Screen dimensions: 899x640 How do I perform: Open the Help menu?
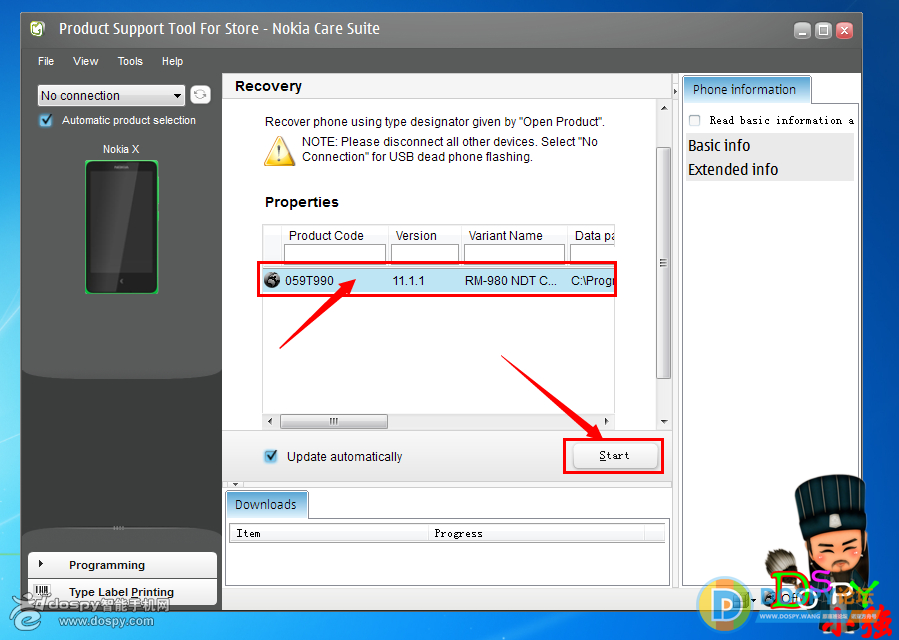click(172, 61)
